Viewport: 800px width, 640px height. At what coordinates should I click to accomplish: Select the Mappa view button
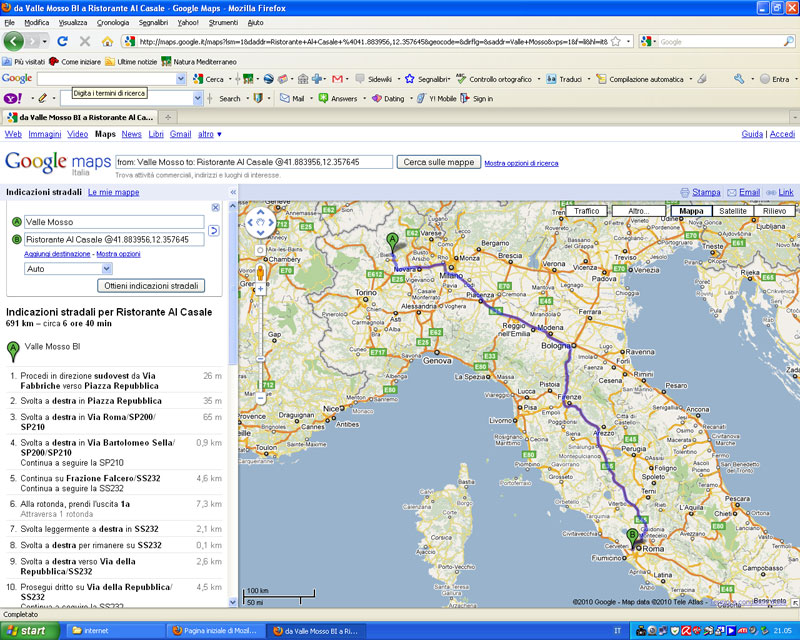691,211
